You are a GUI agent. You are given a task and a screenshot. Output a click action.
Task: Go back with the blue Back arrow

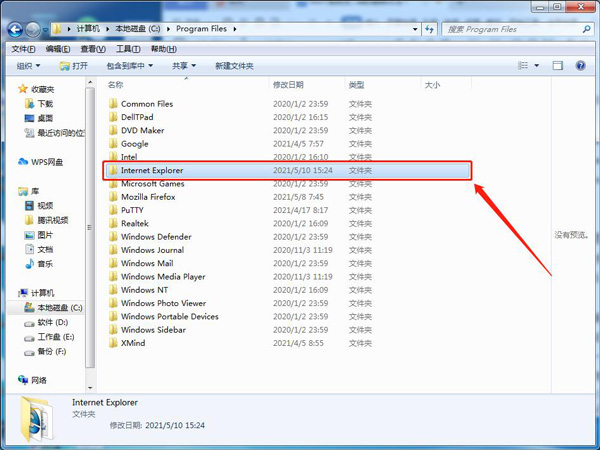[x=15, y=29]
